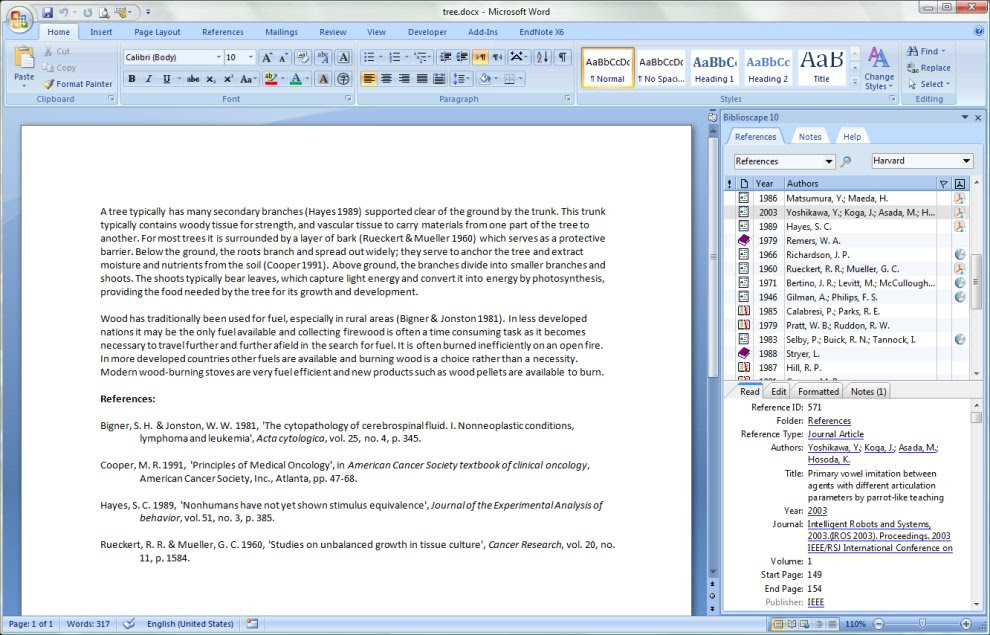The image size is (990, 635).
Task: Click the zoom slider handle
Action: point(922,624)
